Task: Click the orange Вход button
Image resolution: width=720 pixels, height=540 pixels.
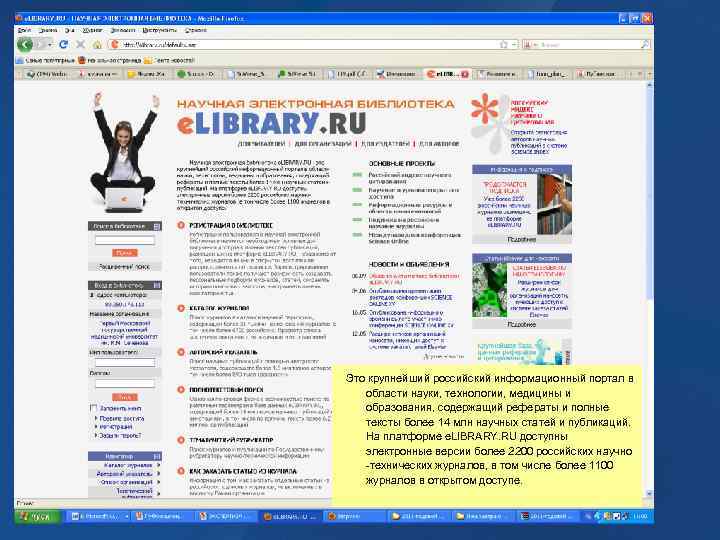Action: click(x=124, y=397)
